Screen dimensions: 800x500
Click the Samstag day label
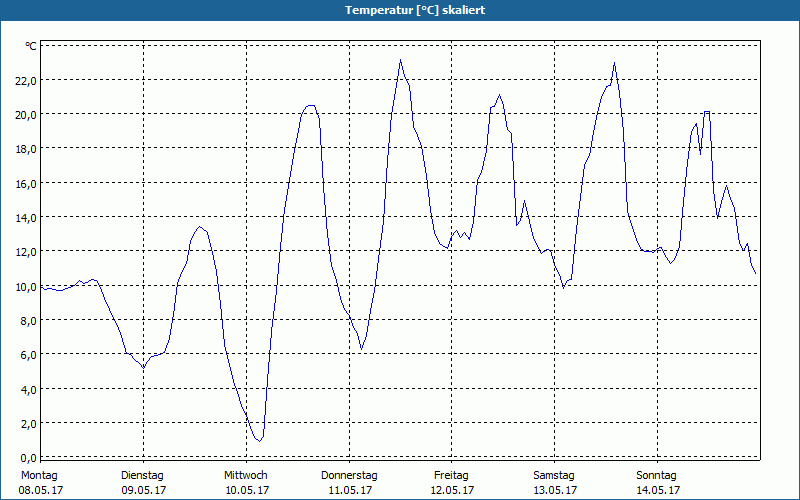pos(554,476)
